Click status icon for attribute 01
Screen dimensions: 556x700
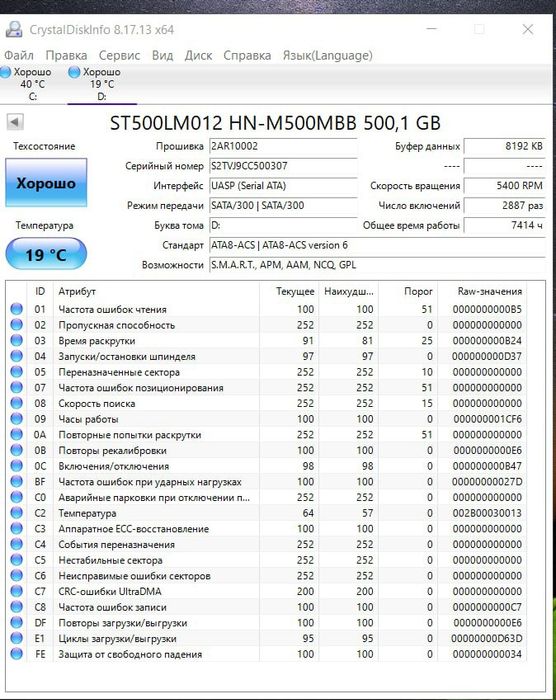tap(17, 309)
